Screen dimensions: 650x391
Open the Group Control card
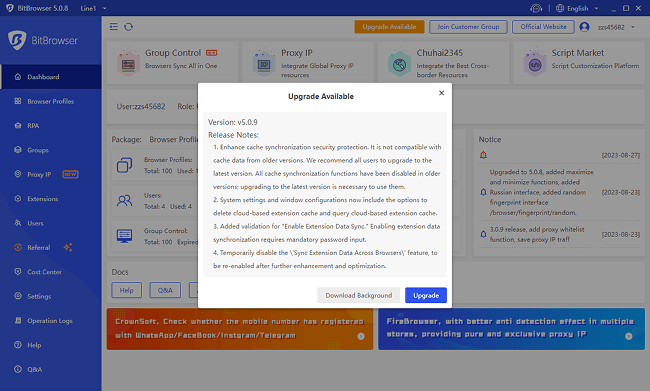tap(172, 63)
